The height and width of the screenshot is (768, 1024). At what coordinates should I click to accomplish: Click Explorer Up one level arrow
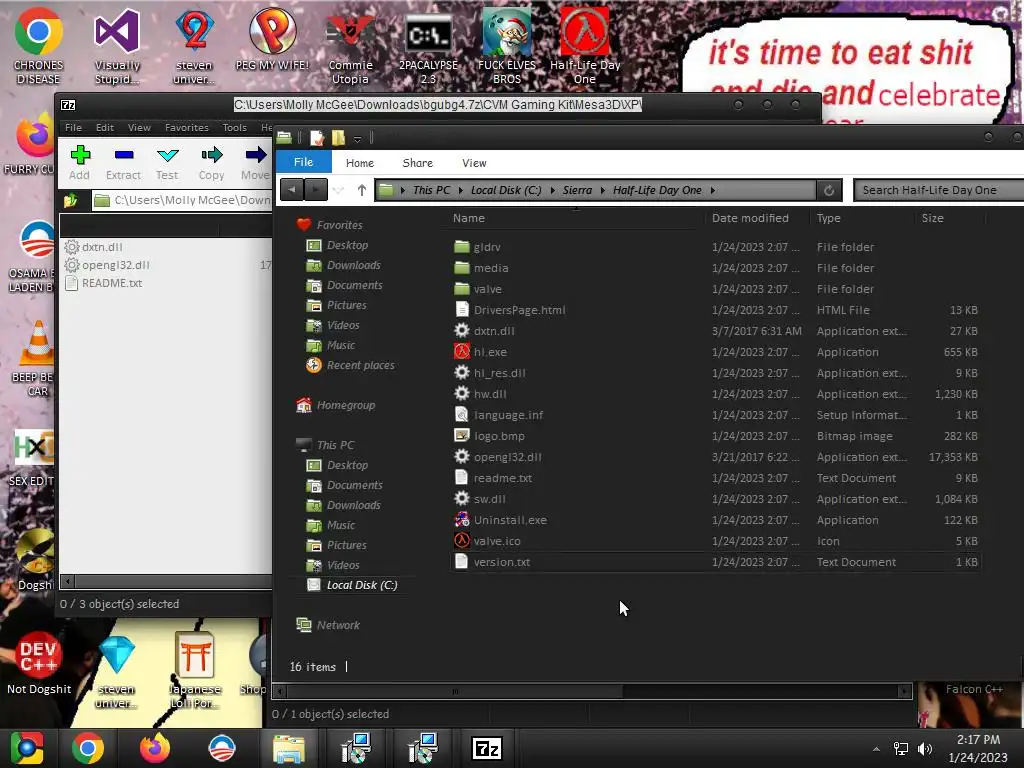point(362,190)
